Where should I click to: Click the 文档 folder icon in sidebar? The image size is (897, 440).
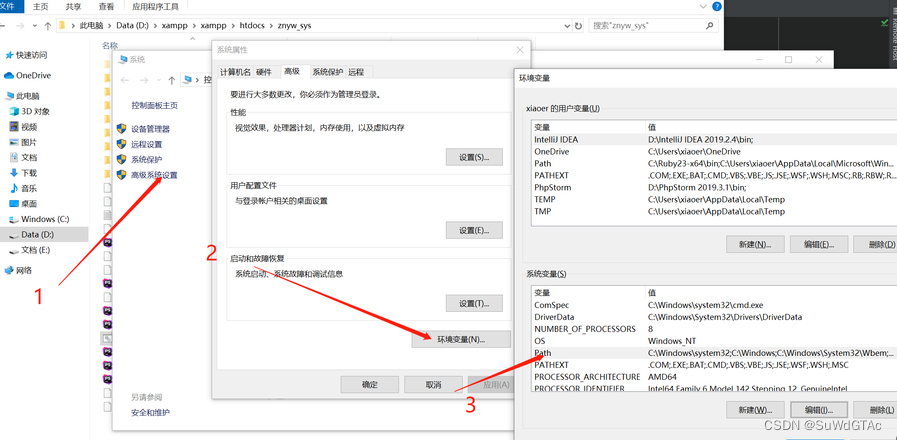[x=15, y=157]
